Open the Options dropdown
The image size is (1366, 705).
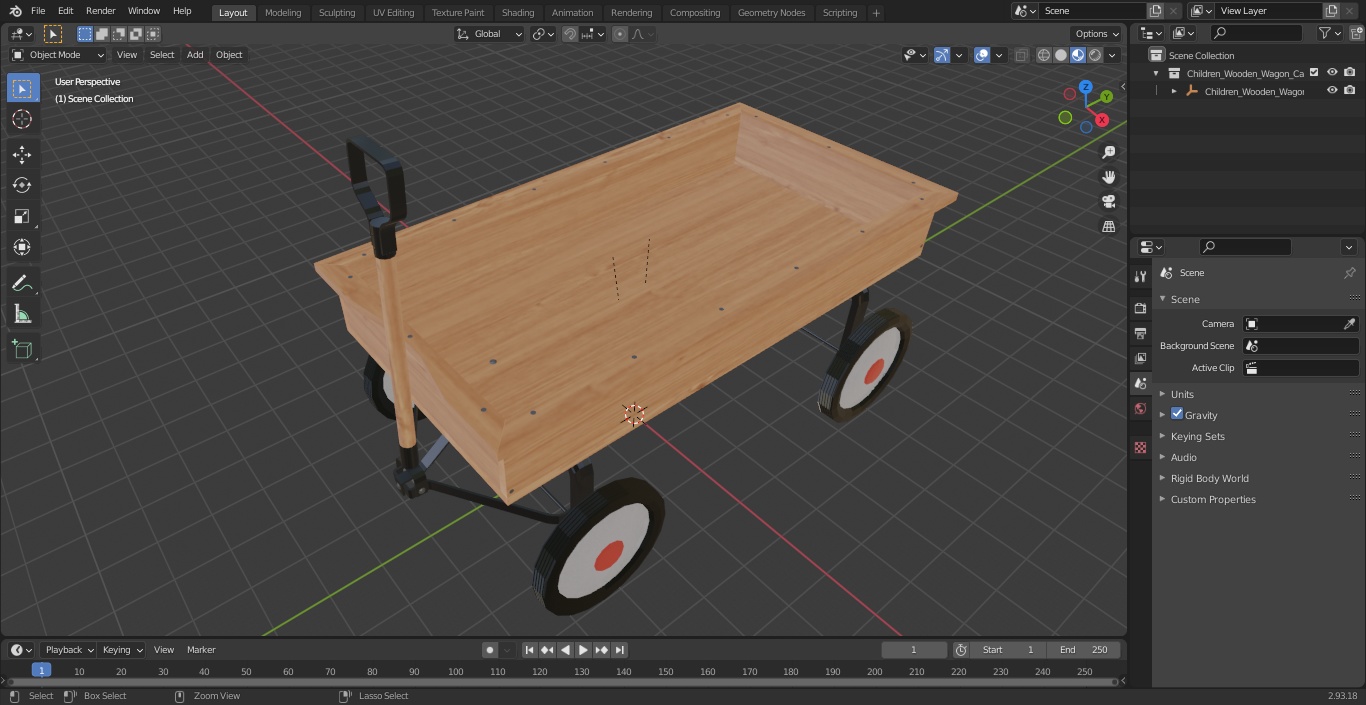[x=1096, y=34]
